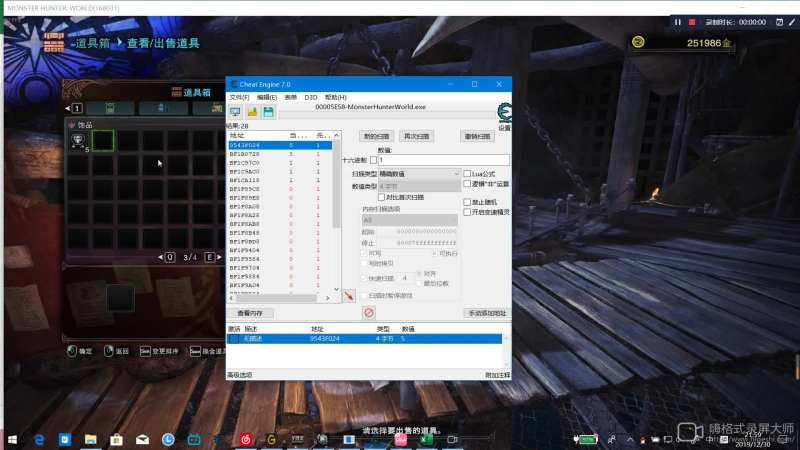Open Microsoft Store from taskbar

116,439
